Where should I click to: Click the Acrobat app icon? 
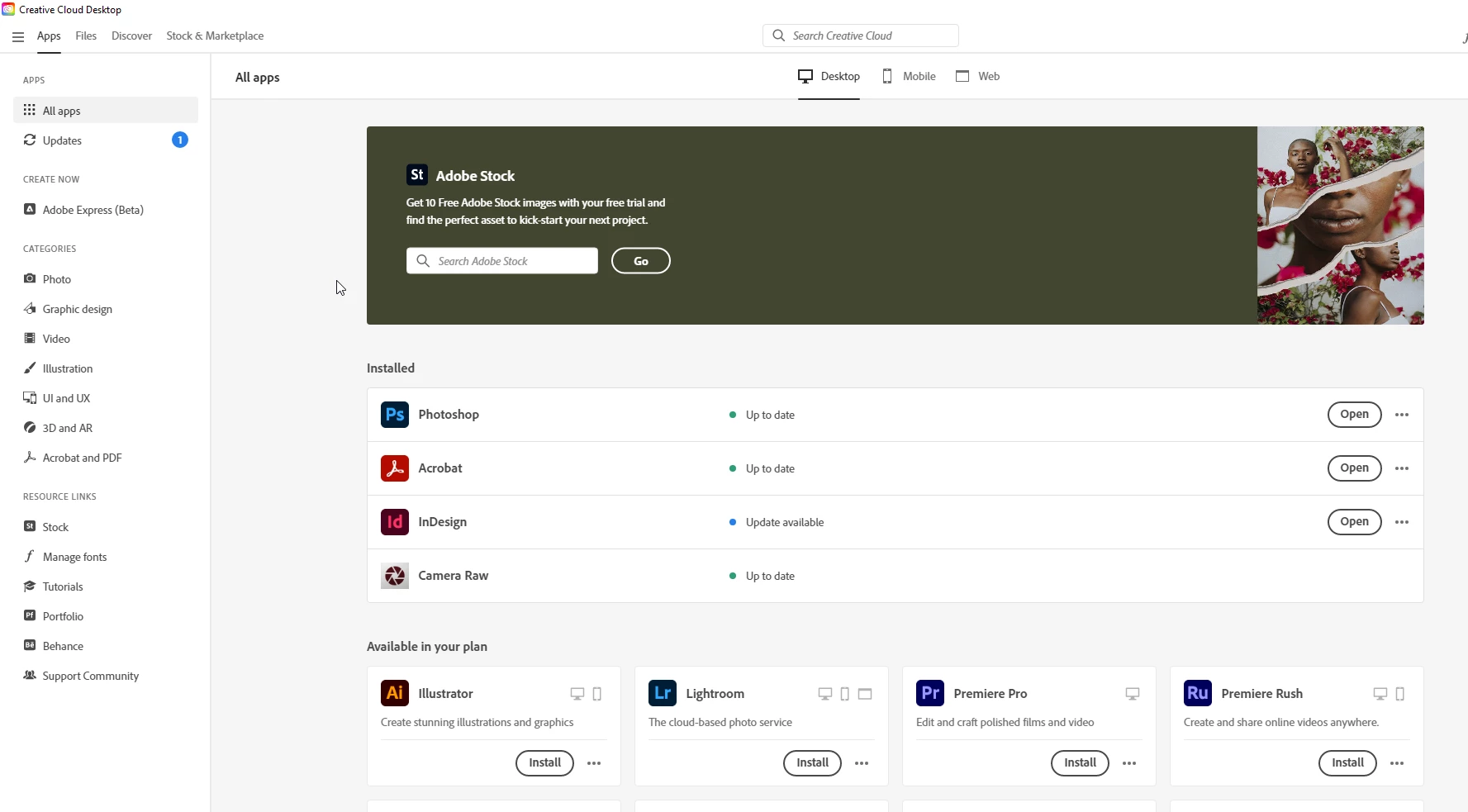click(x=395, y=468)
